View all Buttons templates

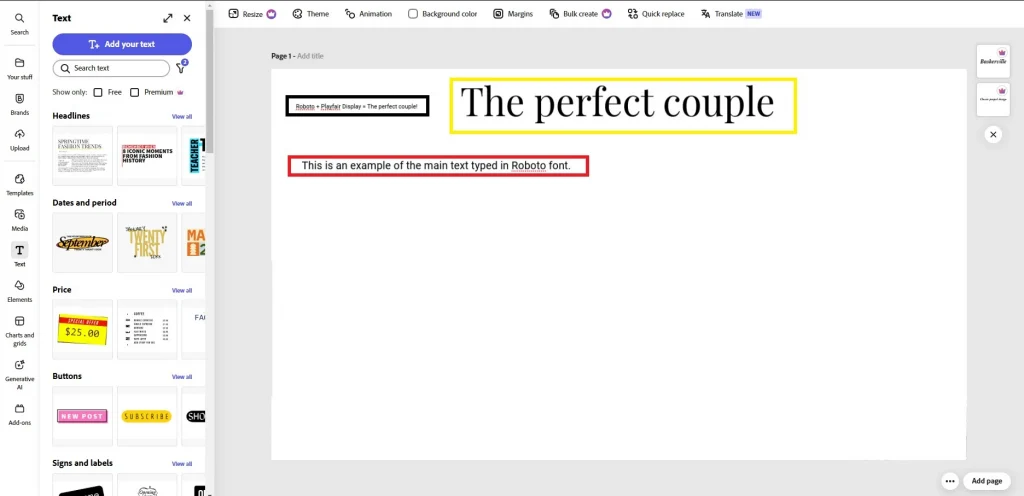182,377
